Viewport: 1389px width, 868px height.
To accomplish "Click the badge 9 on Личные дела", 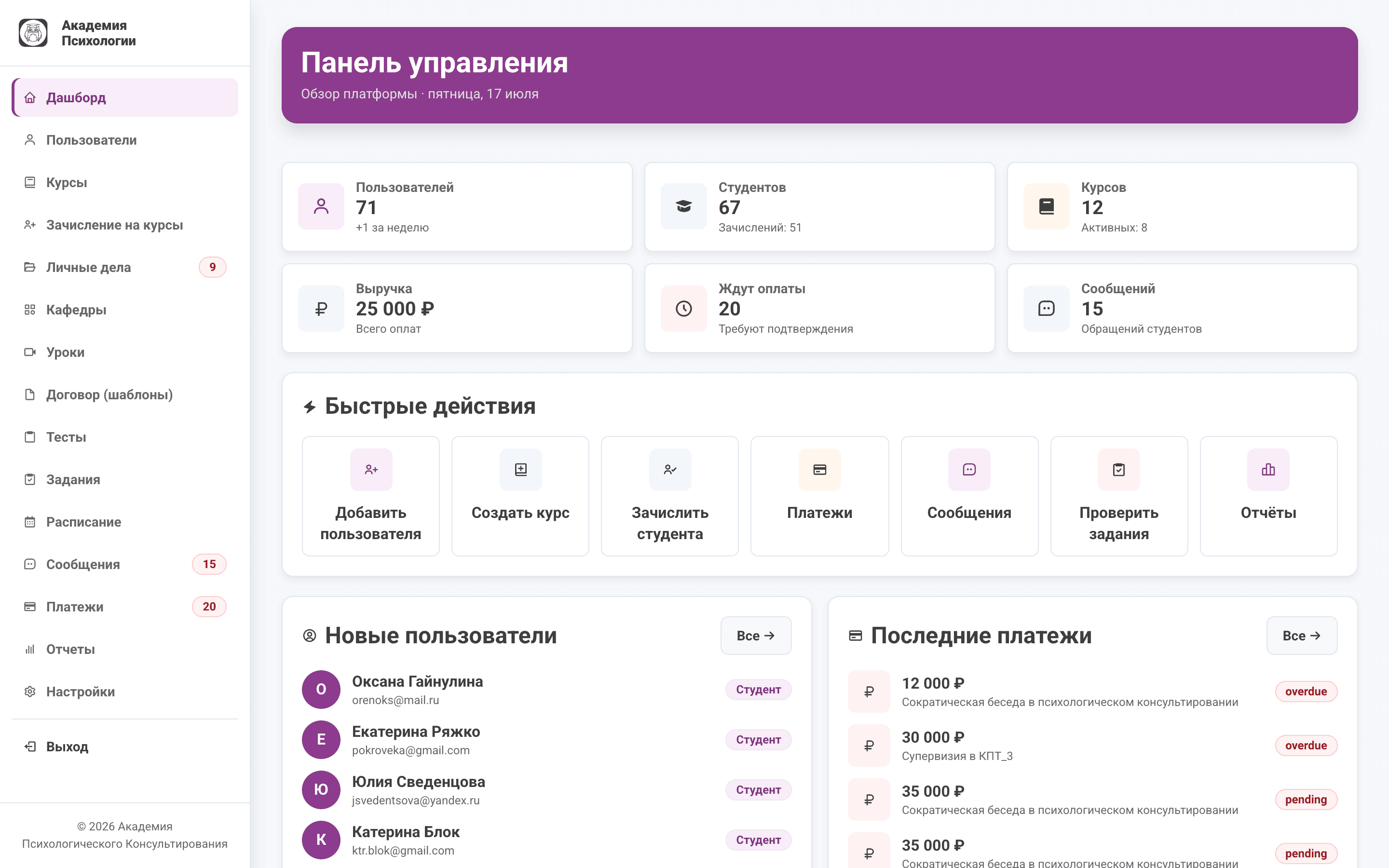I will tap(212, 268).
